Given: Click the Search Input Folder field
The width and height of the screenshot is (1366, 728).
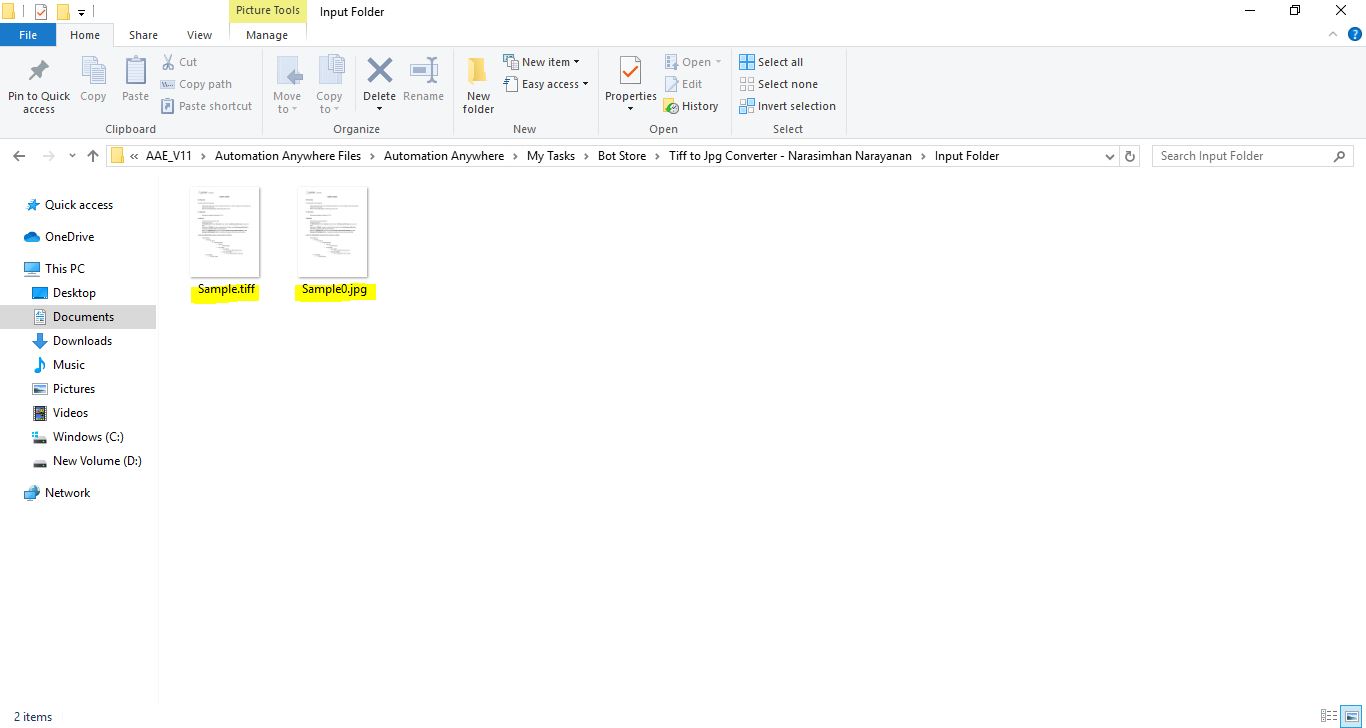Looking at the screenshot, I should [x=1242, y=156].
